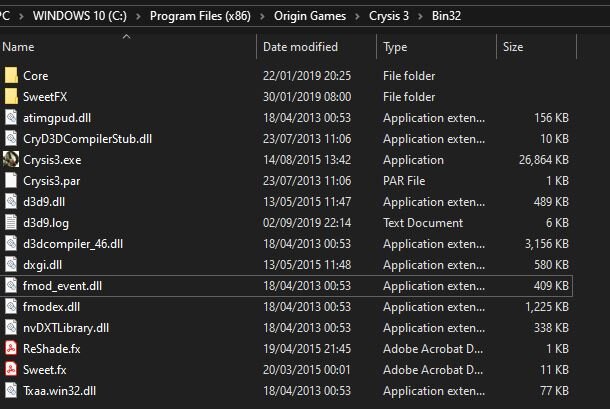The image size is (610, 409).
Task: Select the SweetFX folder name
Action: pyautogui.click(x=45, y=97)
